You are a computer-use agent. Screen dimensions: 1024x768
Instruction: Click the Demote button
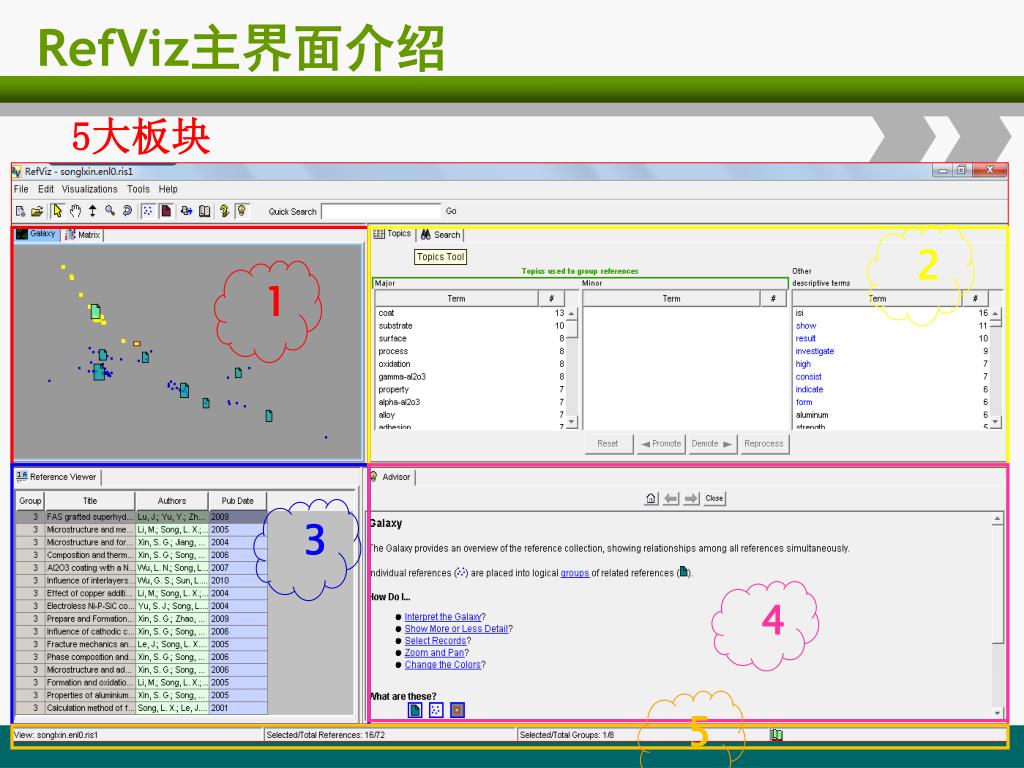(712, 443)
